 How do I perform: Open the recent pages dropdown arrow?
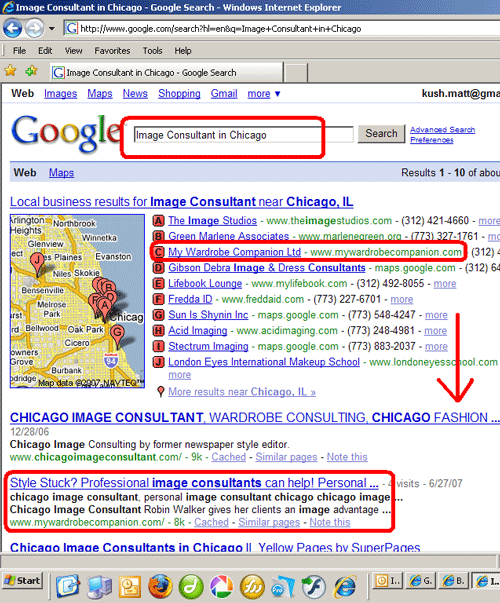click(x=52, y=28)
